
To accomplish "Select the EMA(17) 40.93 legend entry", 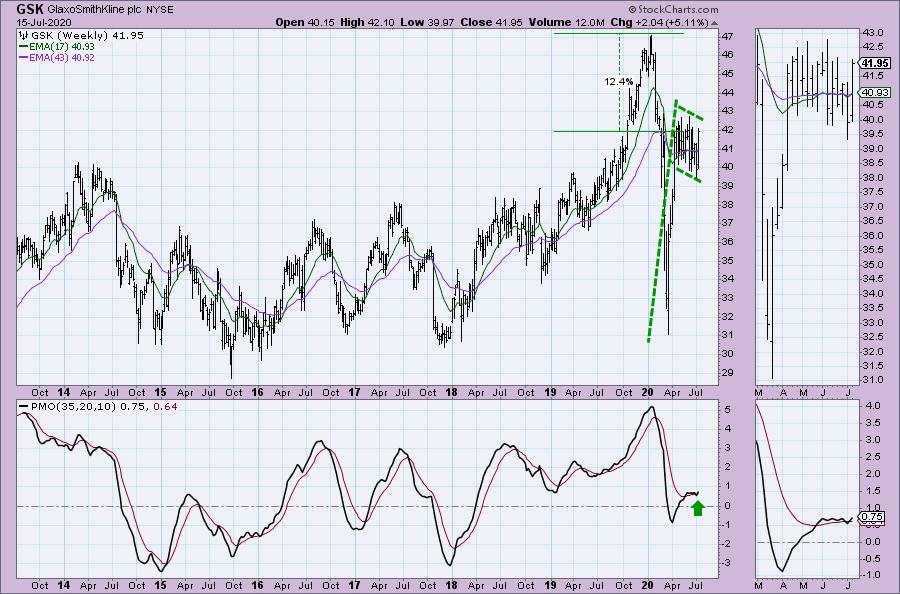I will [x=62, y=46].
